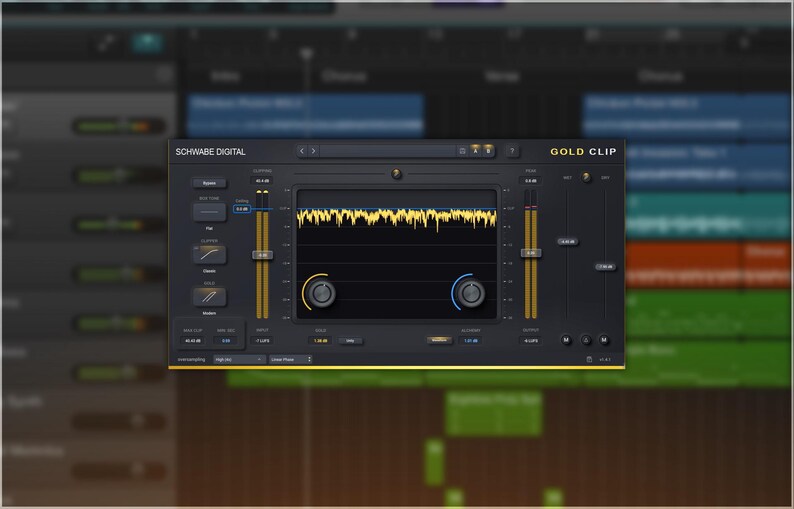Click the Clipping 40.4 dB readout
Viewport: 794px width, 509px height.
pos(262,180)
